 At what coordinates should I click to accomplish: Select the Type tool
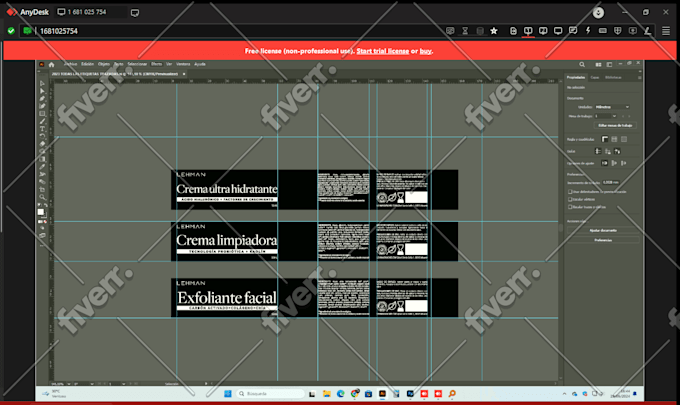(x=42, y=129)
